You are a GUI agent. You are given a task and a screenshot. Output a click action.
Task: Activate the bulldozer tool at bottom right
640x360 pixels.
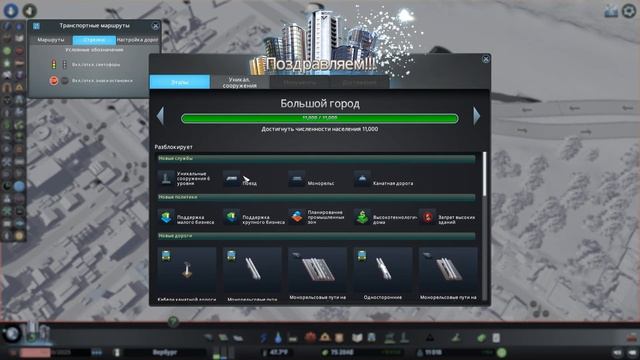(632, 338)
